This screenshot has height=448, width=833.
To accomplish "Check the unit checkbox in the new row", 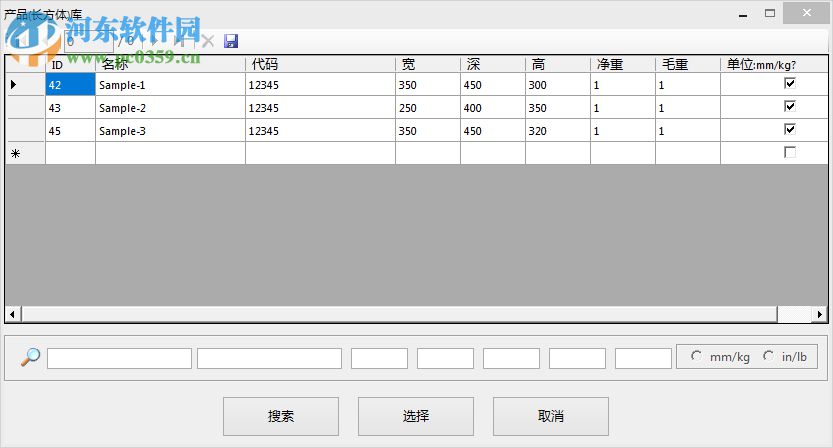I will click(789, 153).
